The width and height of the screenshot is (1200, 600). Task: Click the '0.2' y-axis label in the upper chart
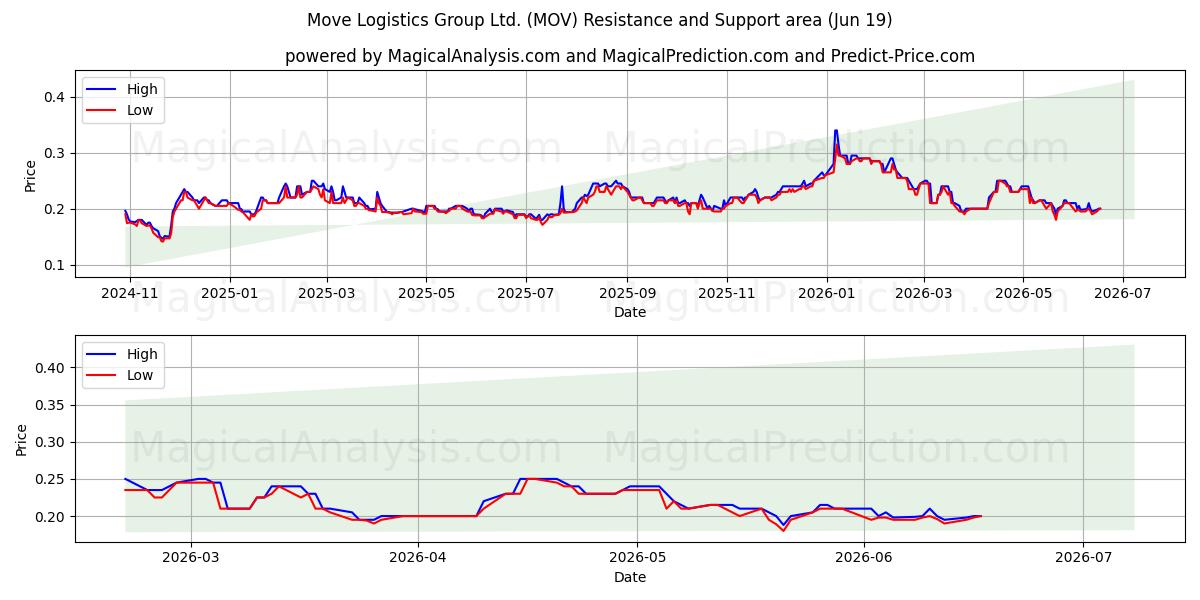coord(56,209)
